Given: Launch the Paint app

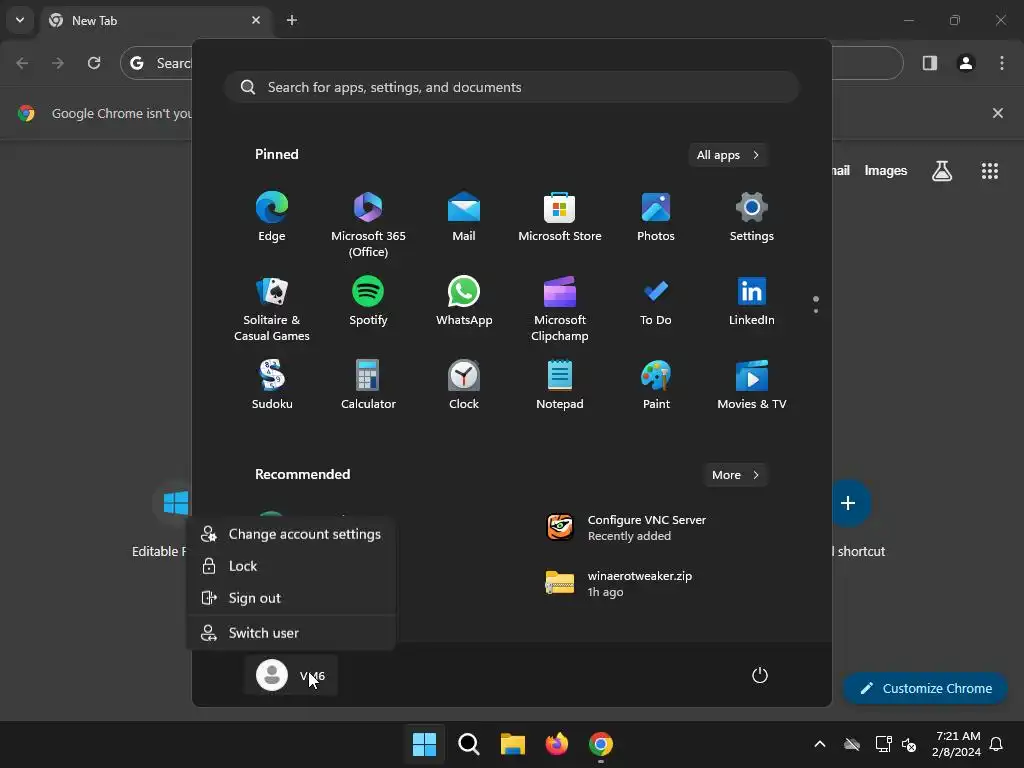Looking at the screenshot, I should (x=656, y=385).
